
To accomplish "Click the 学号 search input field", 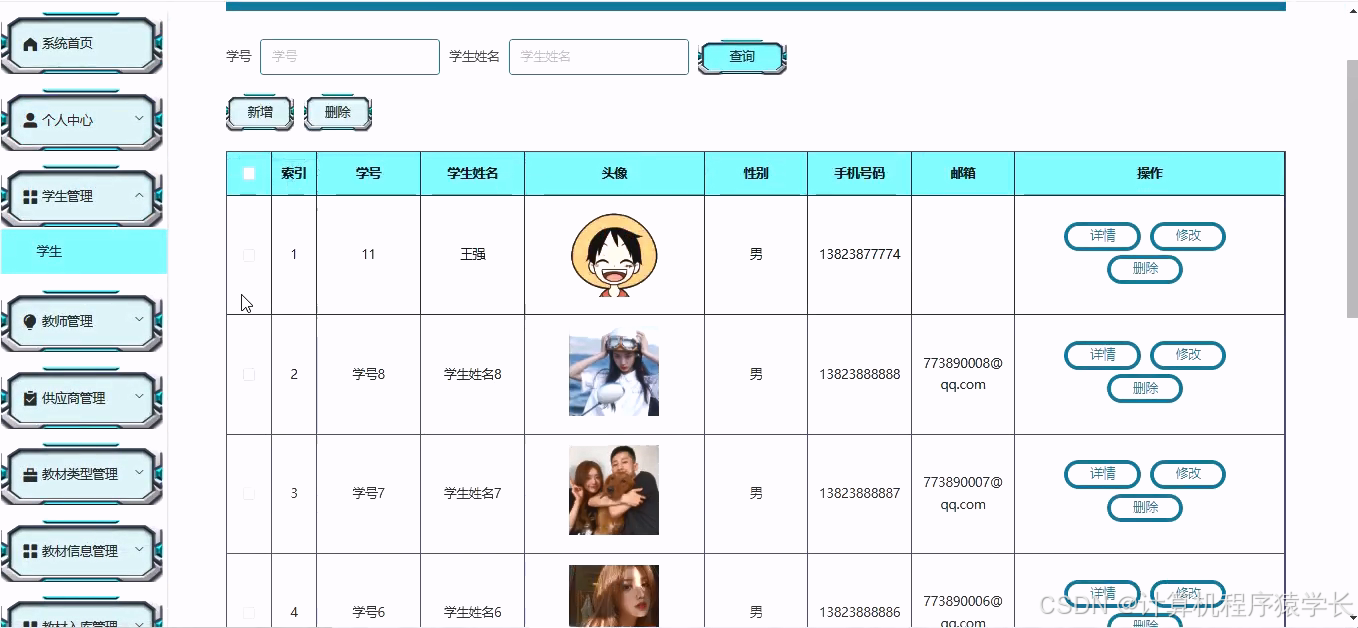I will [350, 57].
